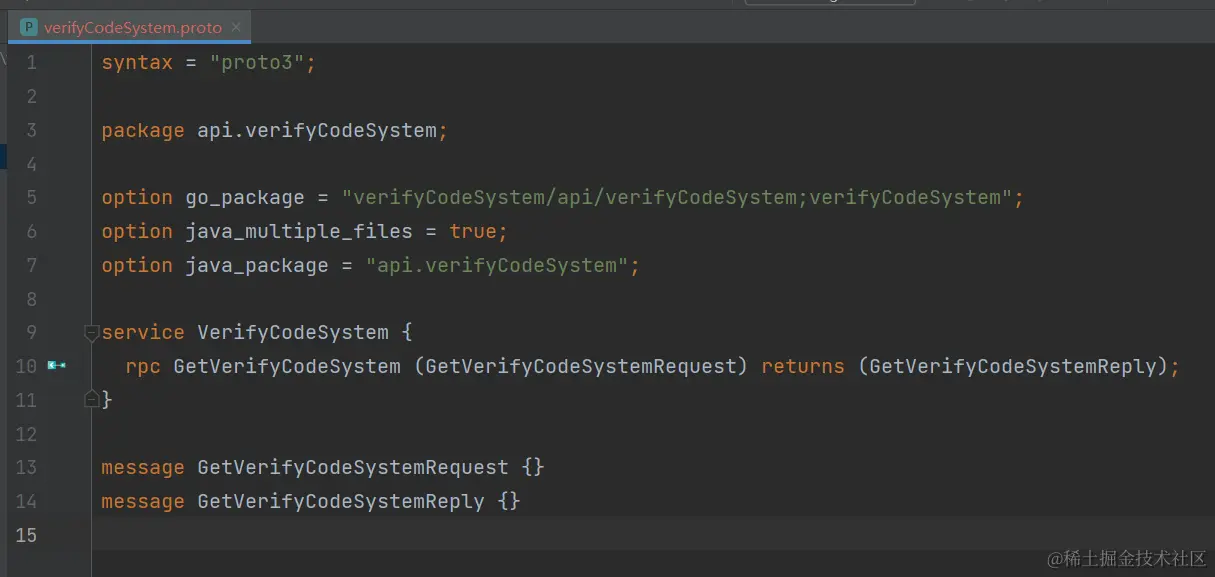The height and width of the screenshot is (577, 1215).
Task: Click 'GetVerifyCodeSystemReply' message name on line 14
Action: click(341, 501)
